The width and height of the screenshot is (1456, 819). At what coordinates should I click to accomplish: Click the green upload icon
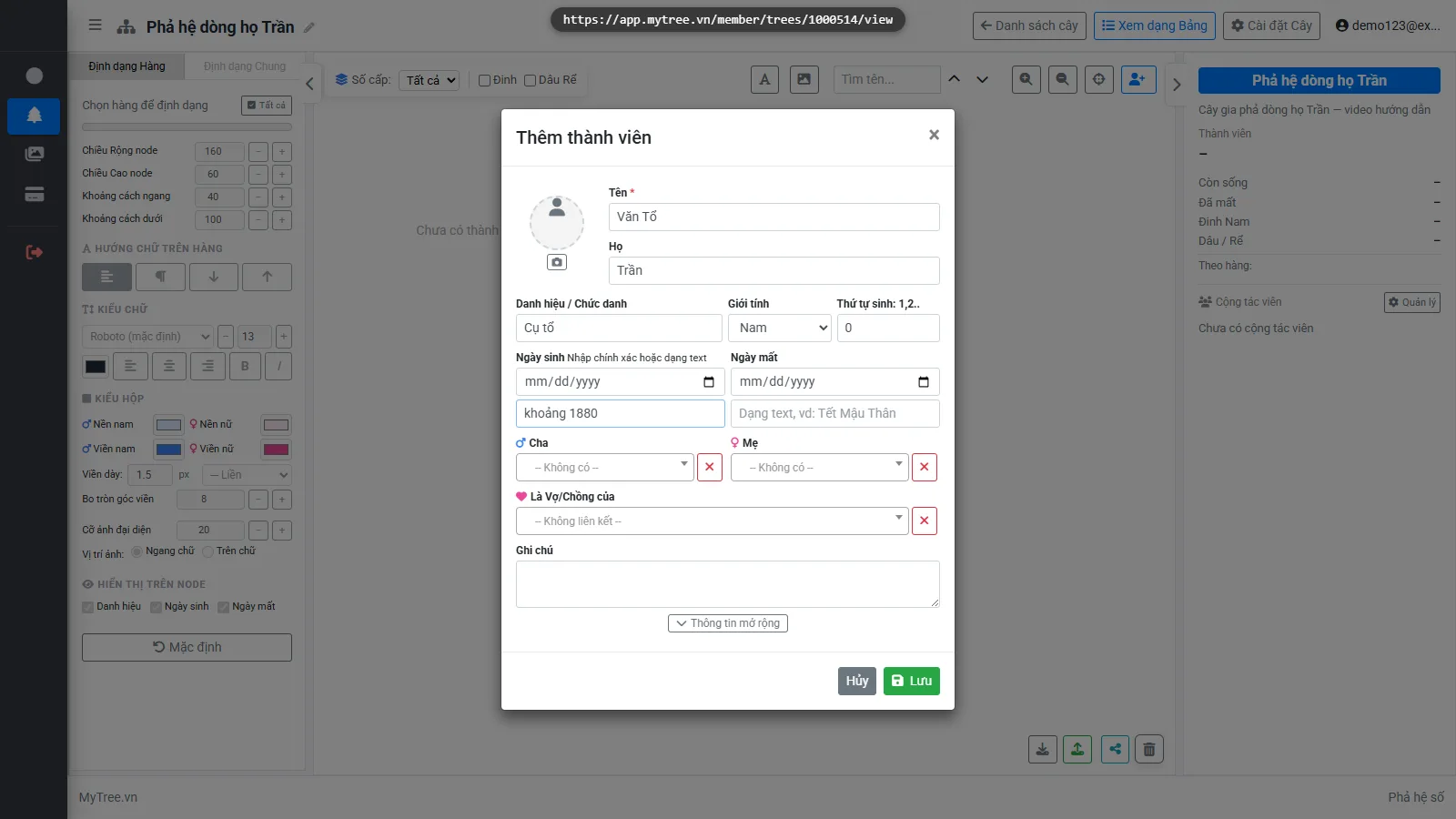(1077, 749)
